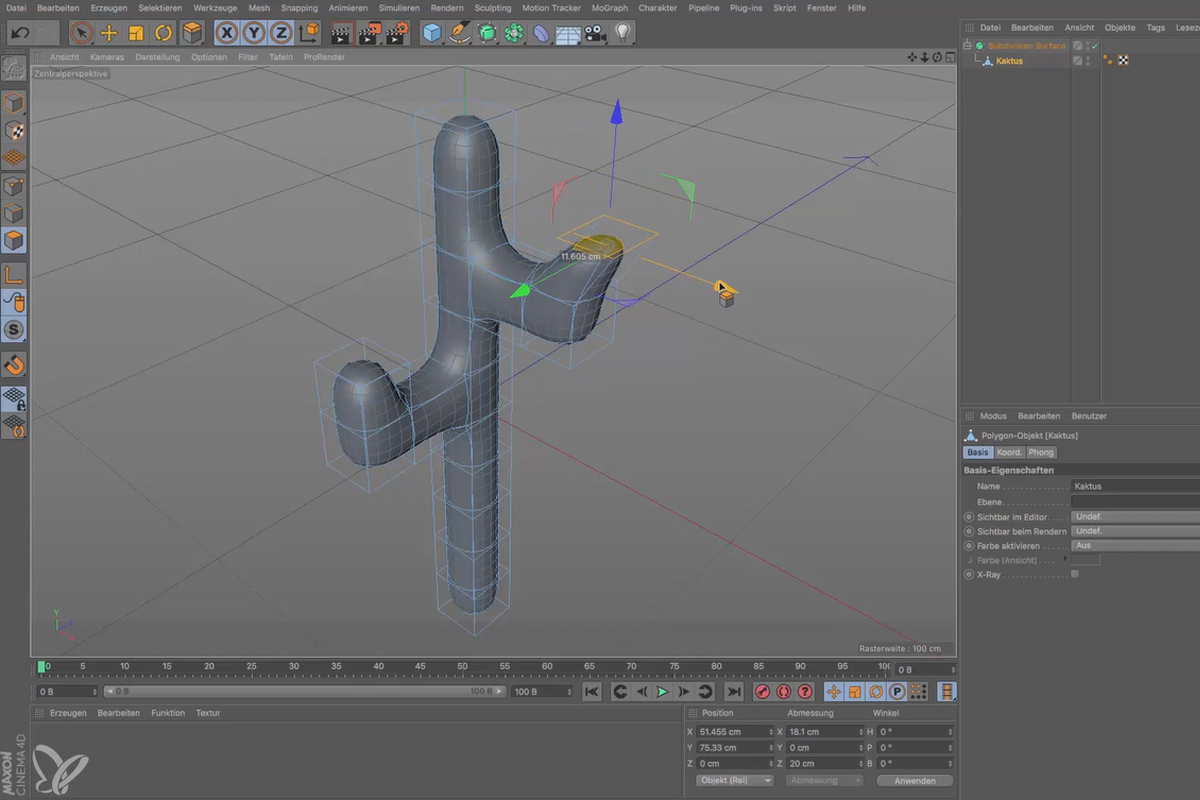Click the Anwenden button
This screenshot has width=1200, height=800.
click(915, 780)
